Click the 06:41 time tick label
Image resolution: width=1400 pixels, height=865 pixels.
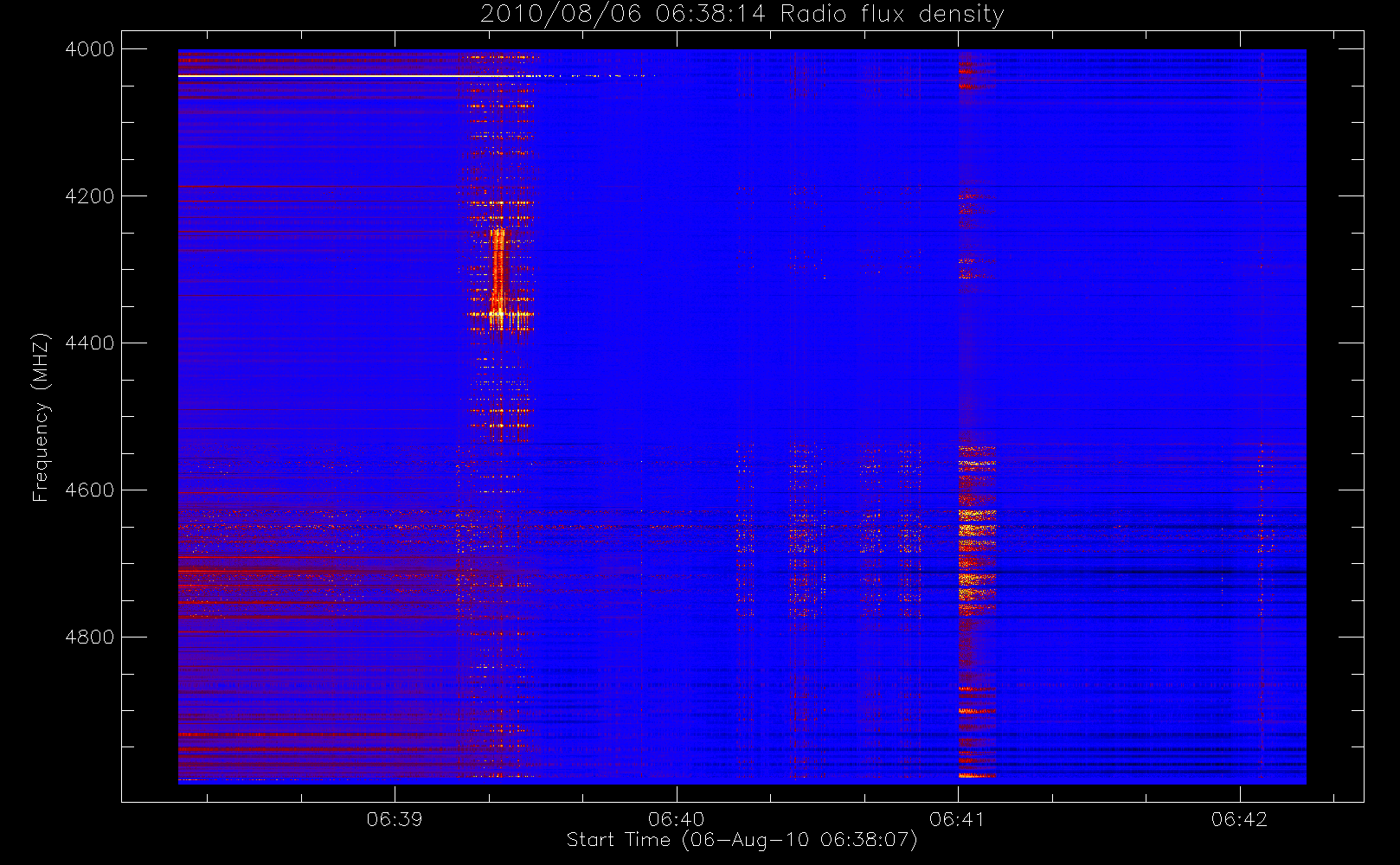(x=958, y=819)
